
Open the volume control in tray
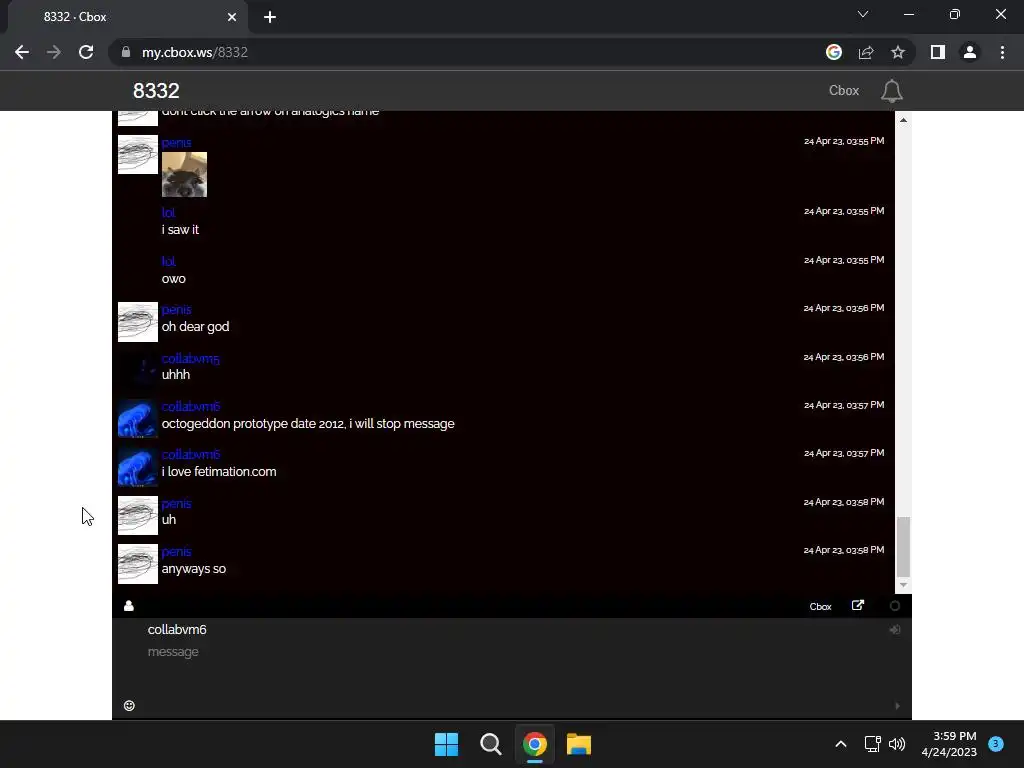click(897, 744)
